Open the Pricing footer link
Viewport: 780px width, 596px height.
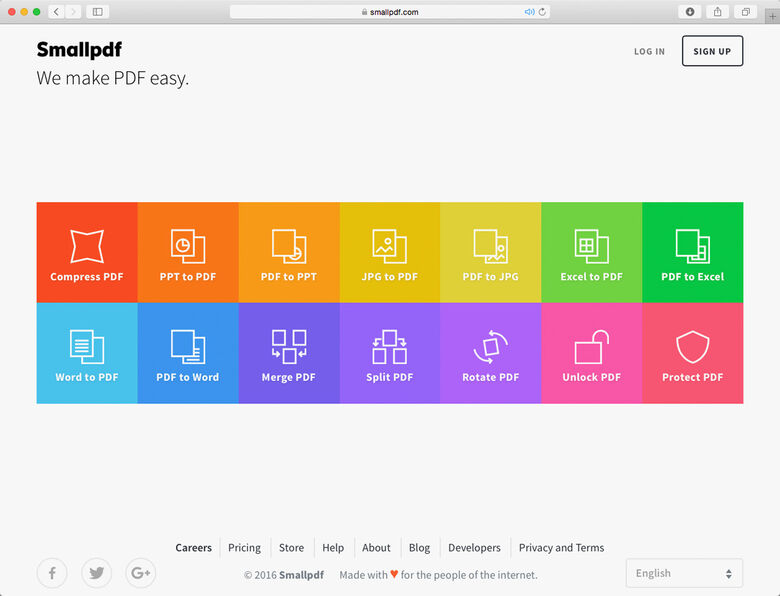[244, 548]
